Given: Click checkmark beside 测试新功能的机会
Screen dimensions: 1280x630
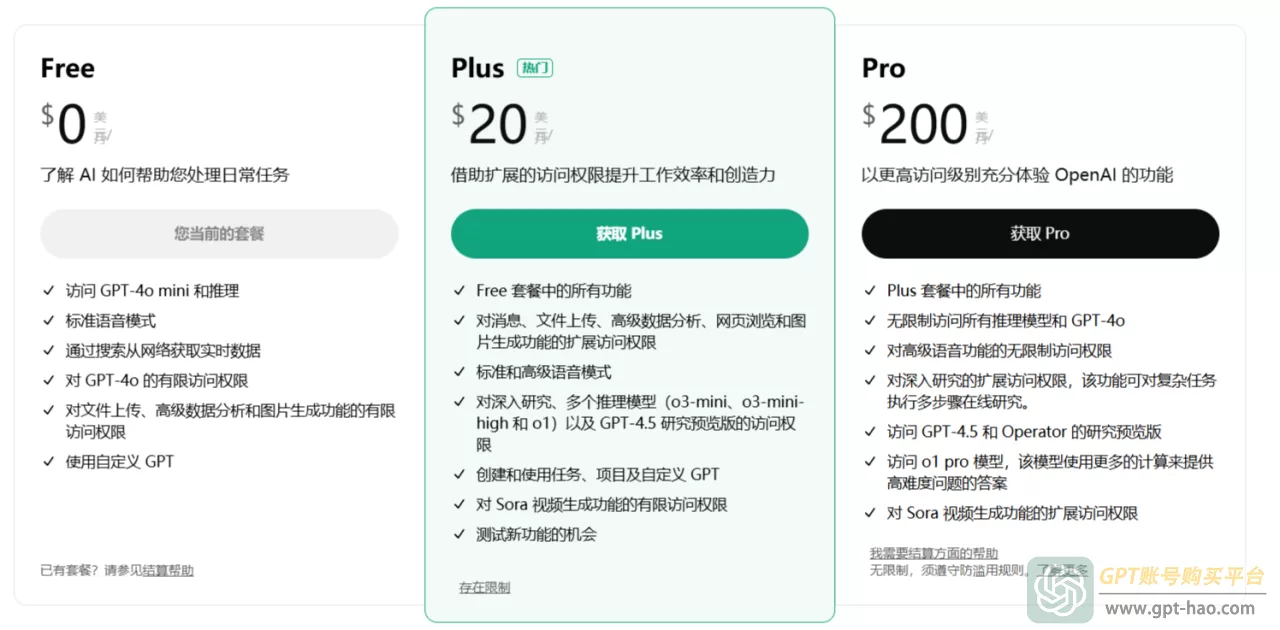Looking at the screenshot, I should pos(459,535).
